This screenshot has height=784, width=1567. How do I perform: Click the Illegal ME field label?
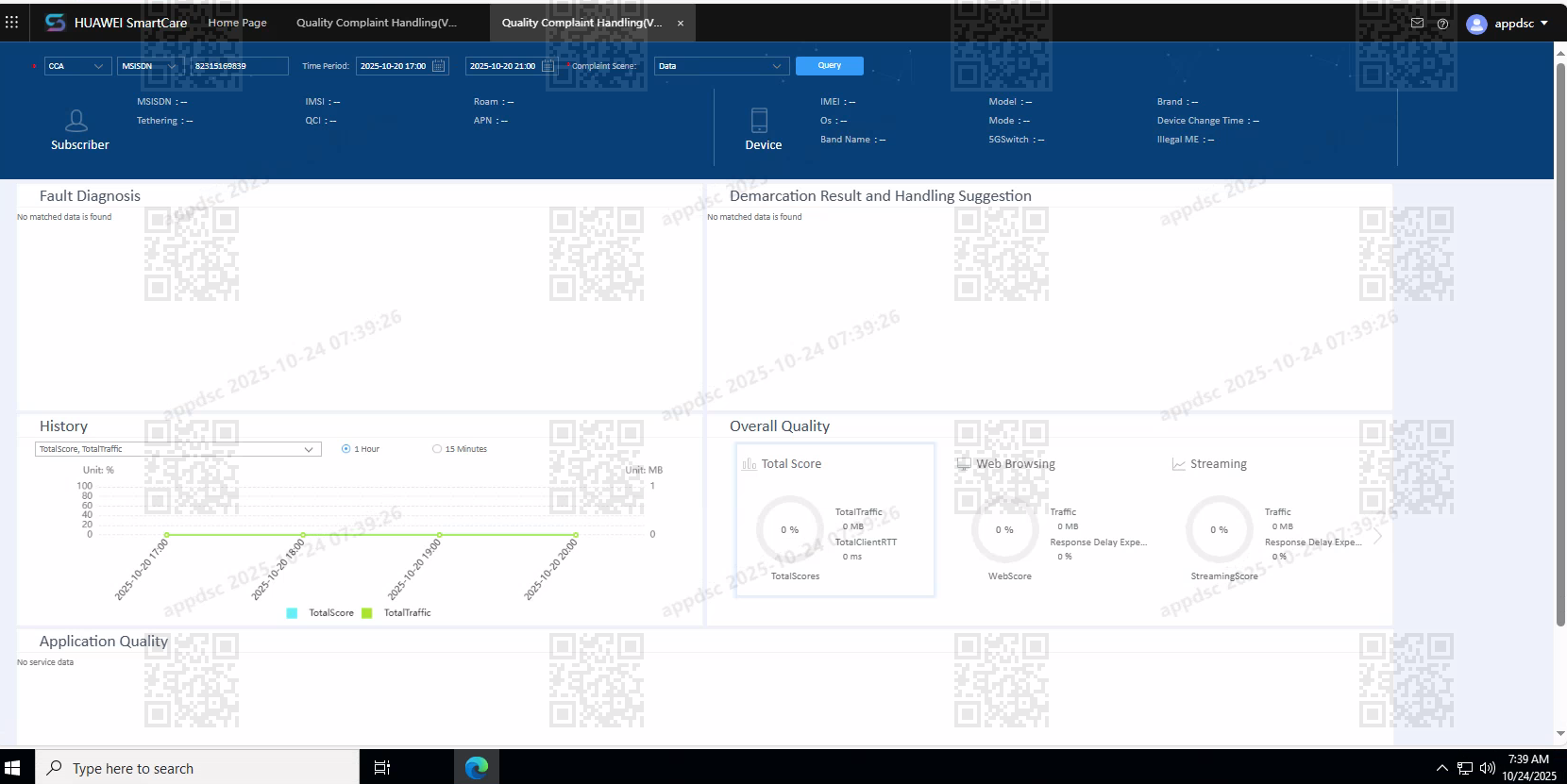(1178, 140)
